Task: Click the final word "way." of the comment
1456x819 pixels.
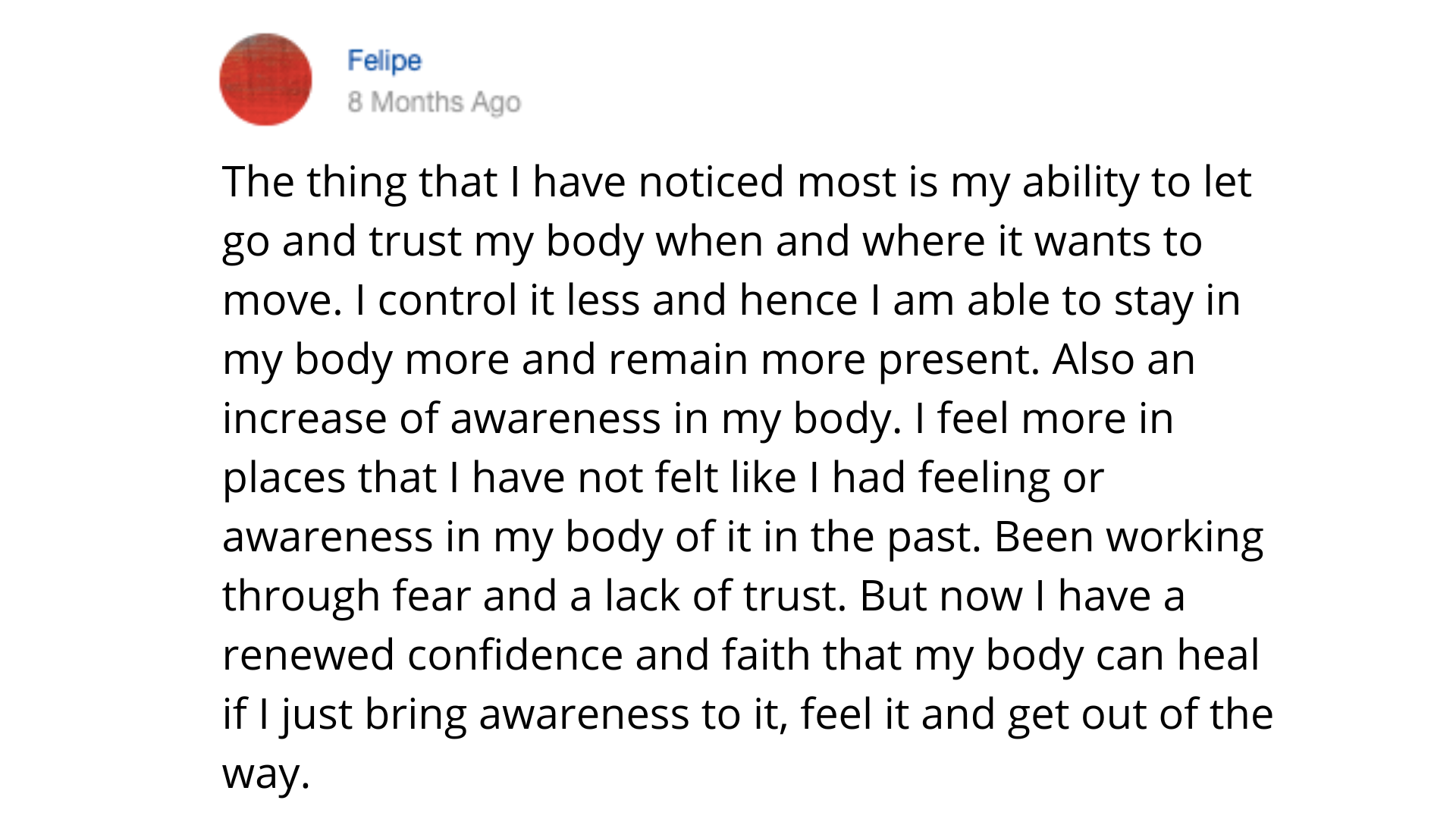Action: pyautogui.click(x=266, y=774)
